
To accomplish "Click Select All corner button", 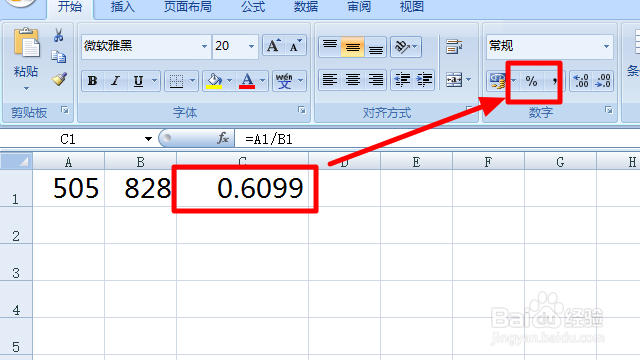I will (x=16, y=161).
